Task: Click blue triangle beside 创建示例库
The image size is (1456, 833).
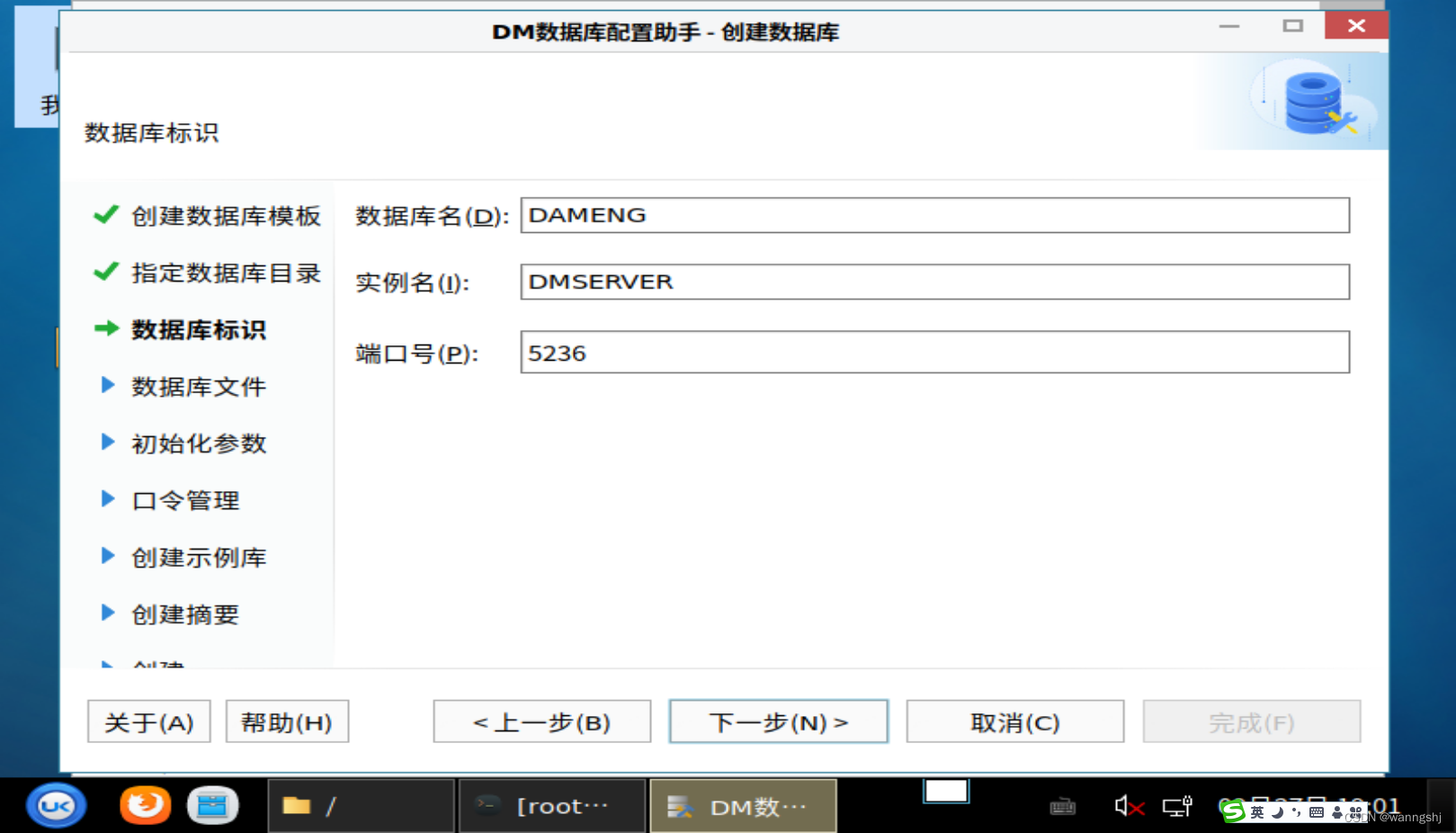Action: (x=108, y=556)
